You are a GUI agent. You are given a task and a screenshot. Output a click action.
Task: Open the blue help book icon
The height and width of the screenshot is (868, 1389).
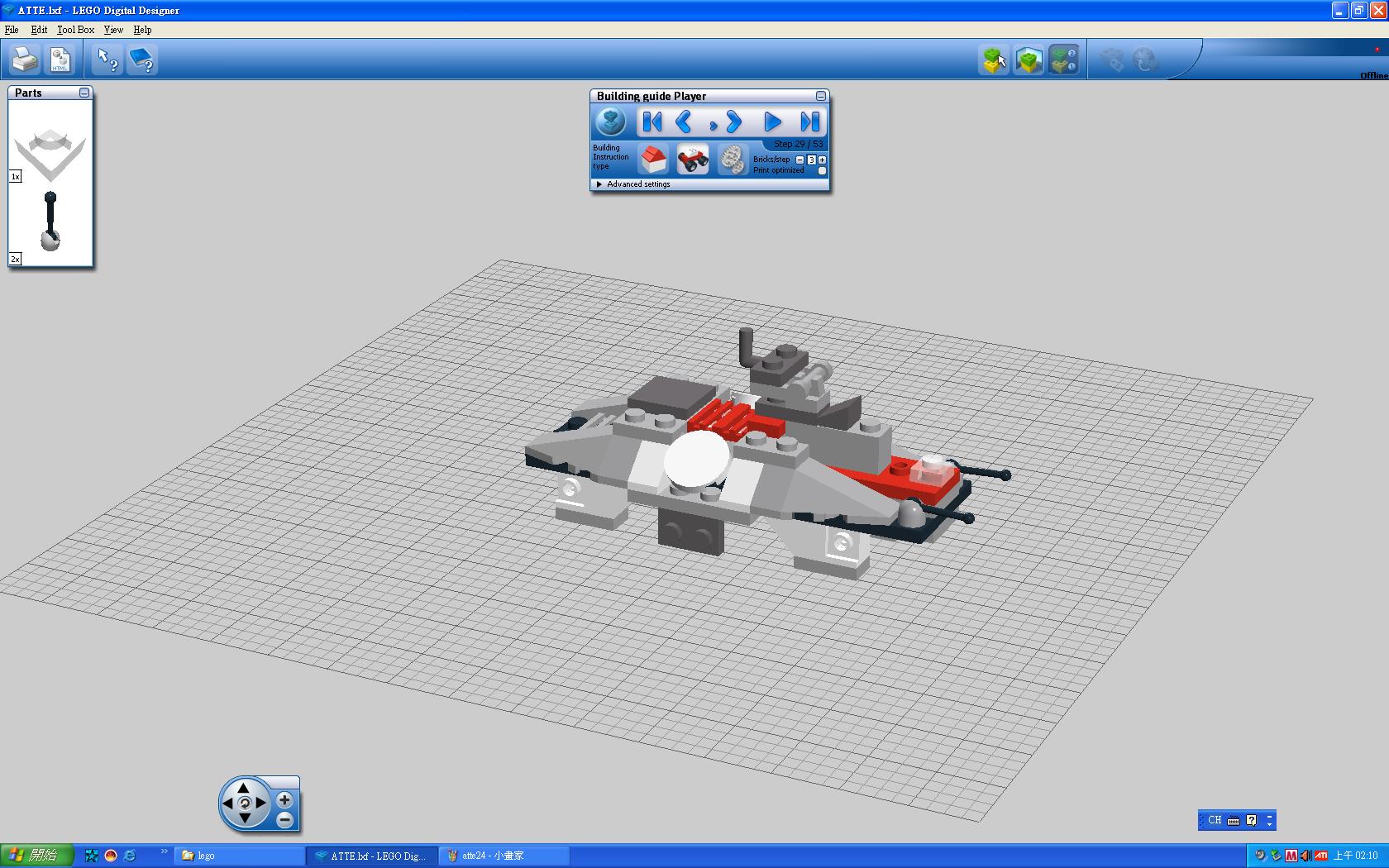click(142, 60)
